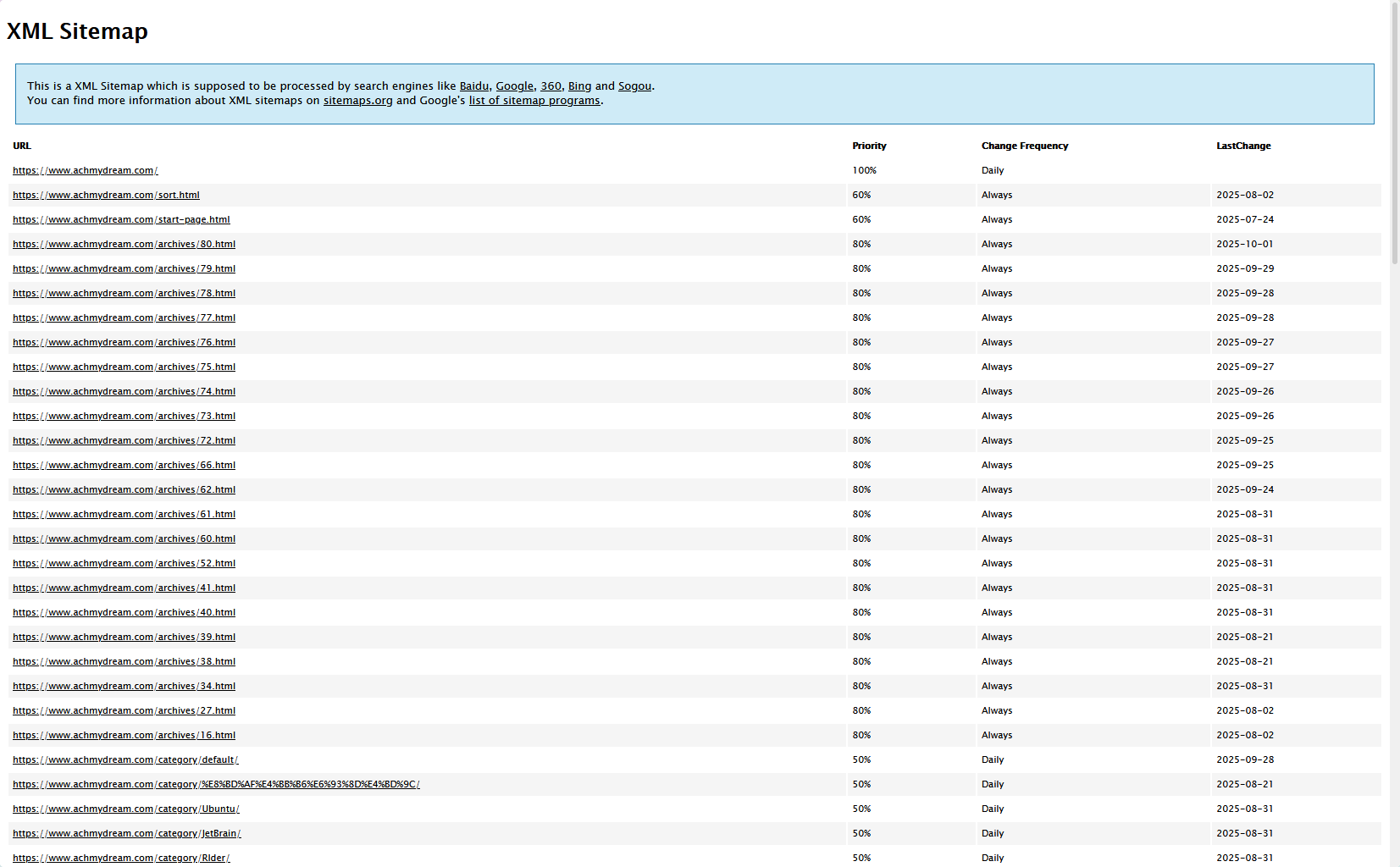Open archives/16.html link
The image size is (1400, 867).
(124, 736)
